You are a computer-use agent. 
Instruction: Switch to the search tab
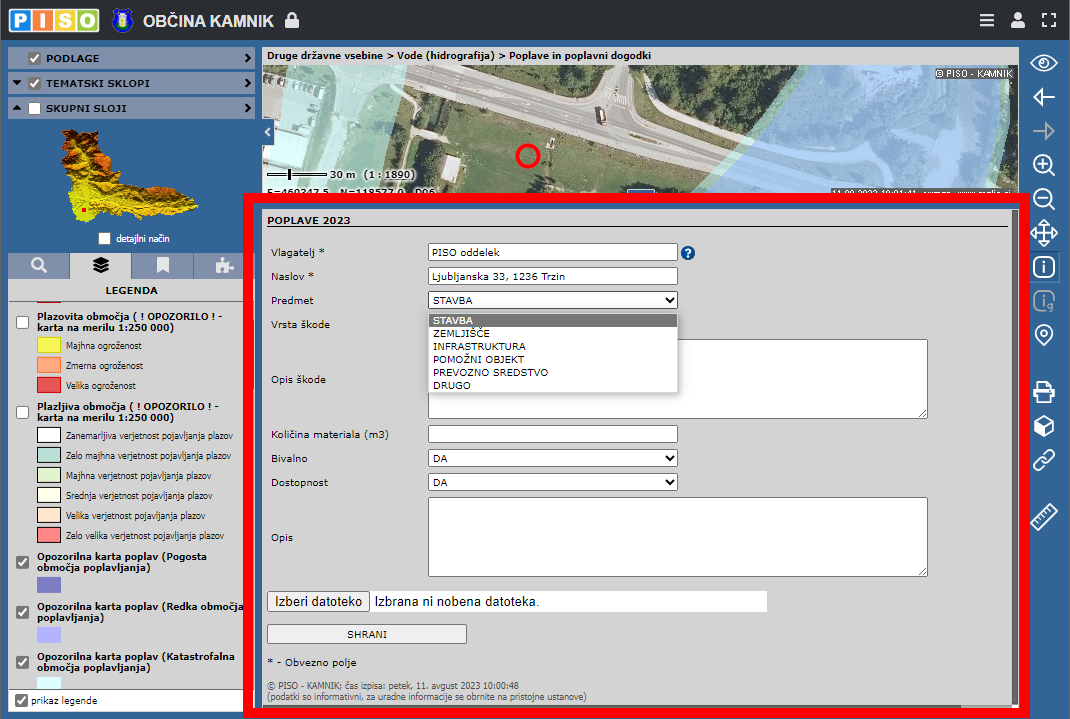(x=39, y=265)
